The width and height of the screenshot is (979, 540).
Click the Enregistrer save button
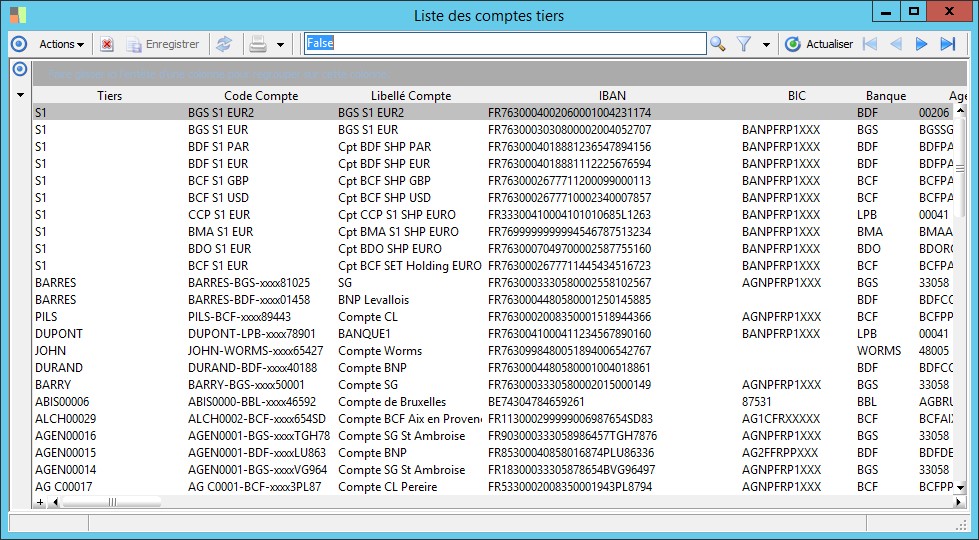pos(164,44)
